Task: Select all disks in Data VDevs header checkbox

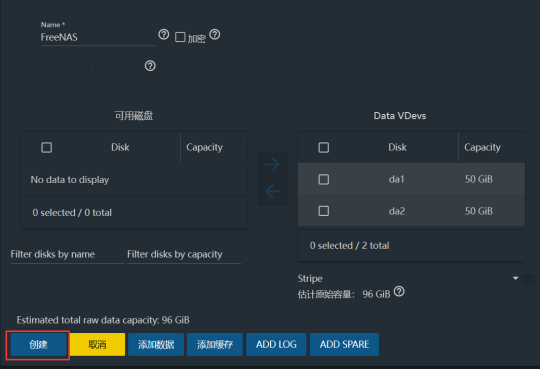Action: (323, 147)
